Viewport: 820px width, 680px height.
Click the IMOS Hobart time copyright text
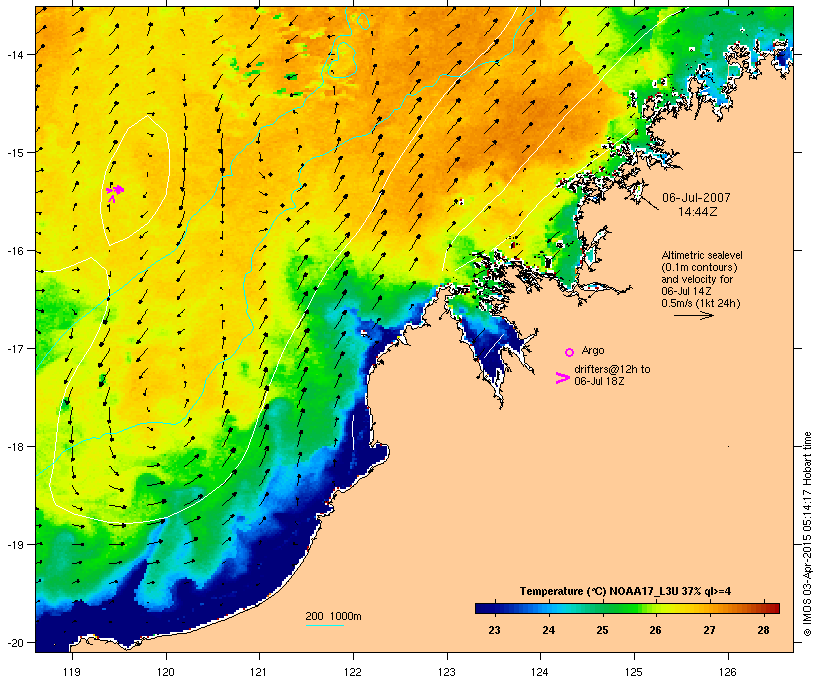(x=808, y=534)
